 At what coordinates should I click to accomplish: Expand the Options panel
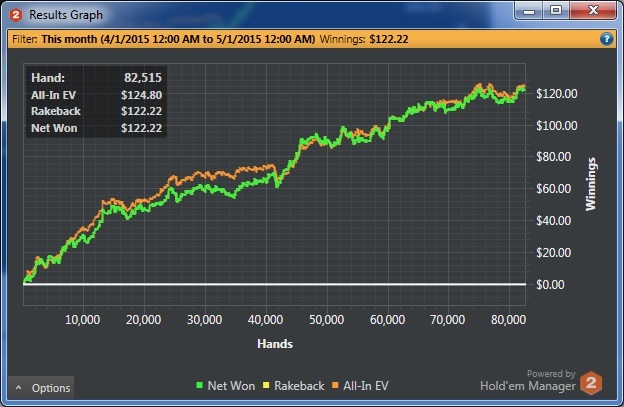click(x=41, y=388)
